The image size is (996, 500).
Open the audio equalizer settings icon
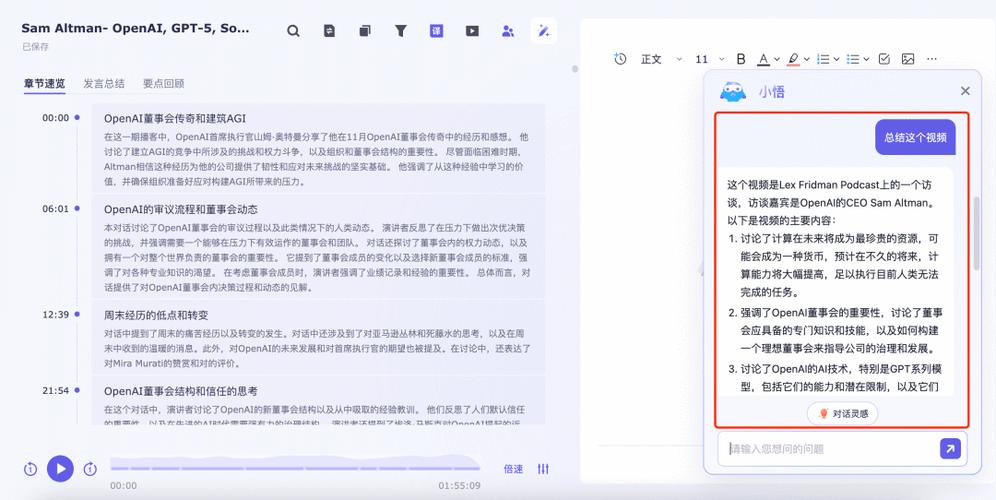(x=543, y=469)
